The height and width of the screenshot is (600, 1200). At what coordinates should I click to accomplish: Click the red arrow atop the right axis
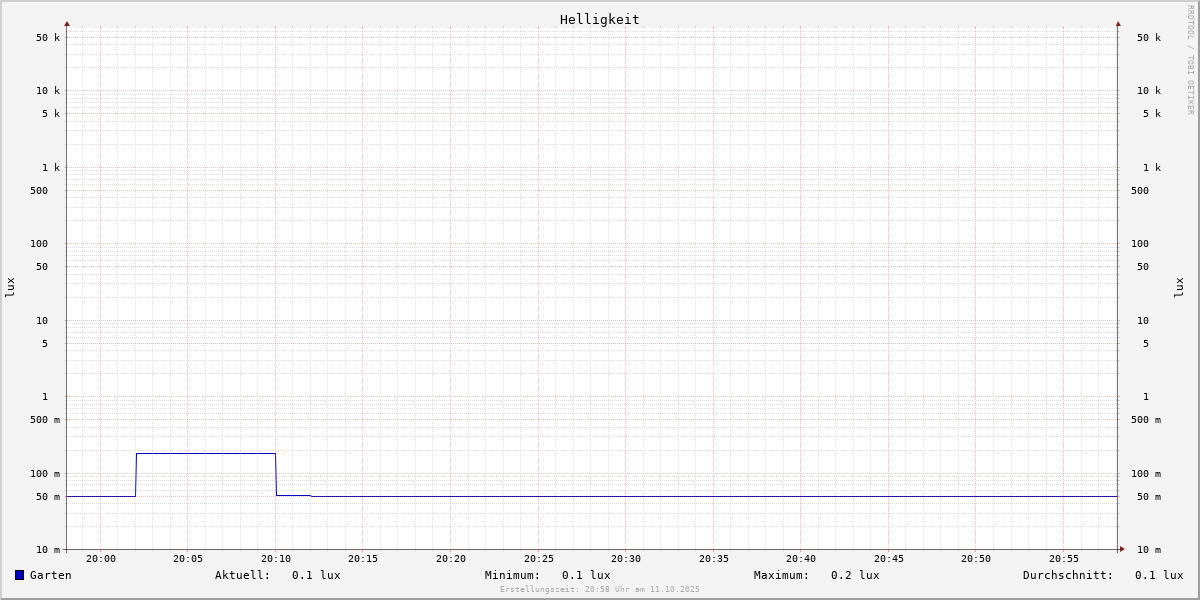1118,23
